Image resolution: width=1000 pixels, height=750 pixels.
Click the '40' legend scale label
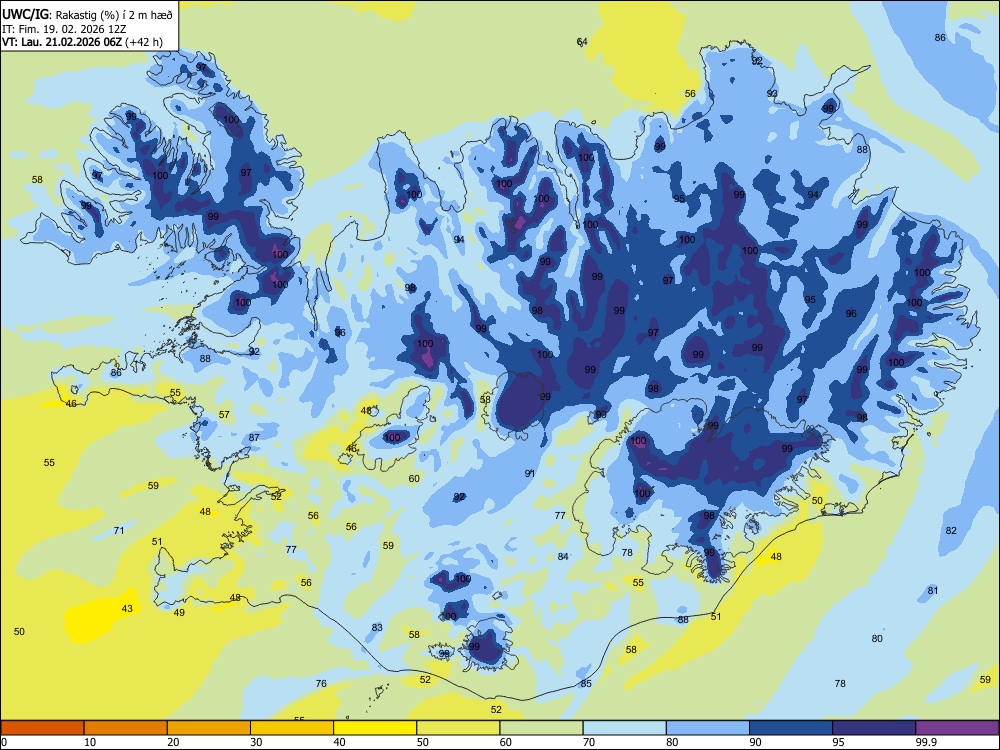[340, 742]
